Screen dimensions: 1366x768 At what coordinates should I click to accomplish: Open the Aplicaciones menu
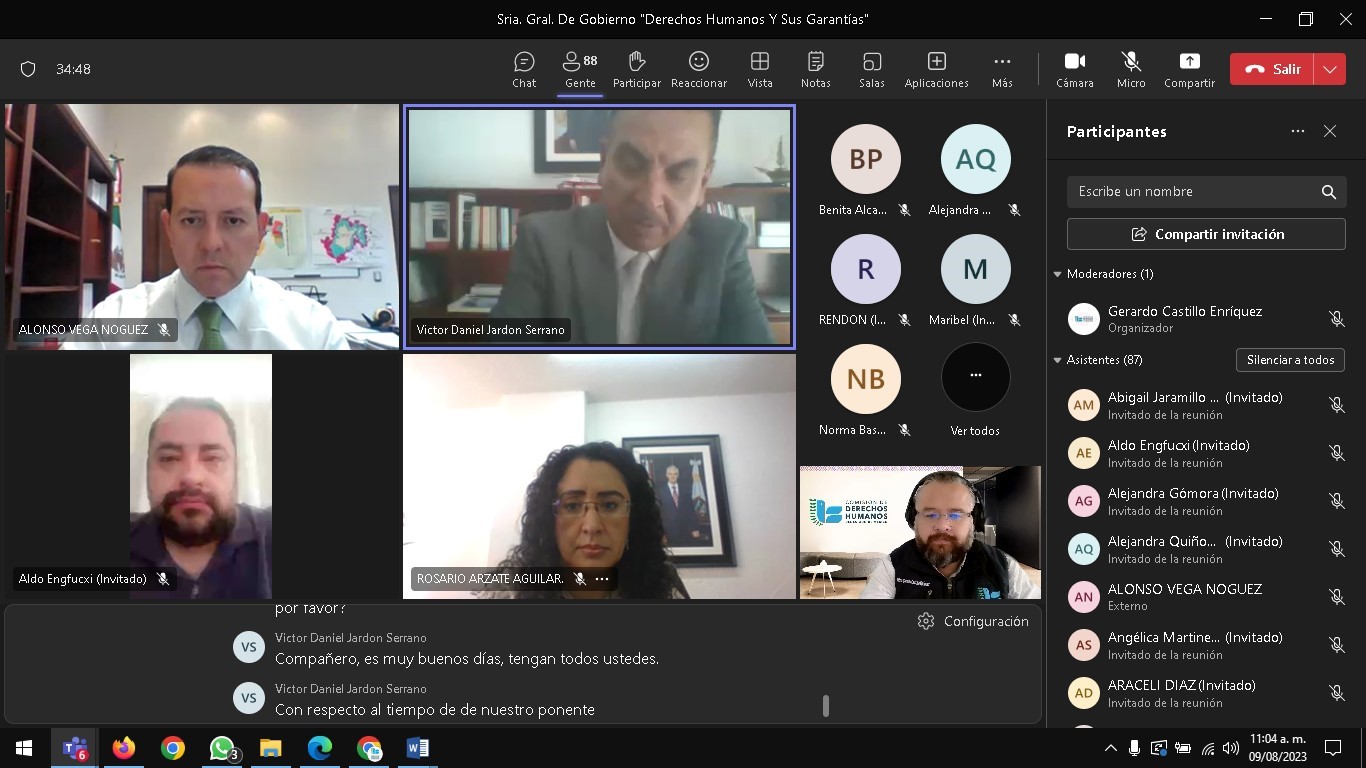coord(936,69)
